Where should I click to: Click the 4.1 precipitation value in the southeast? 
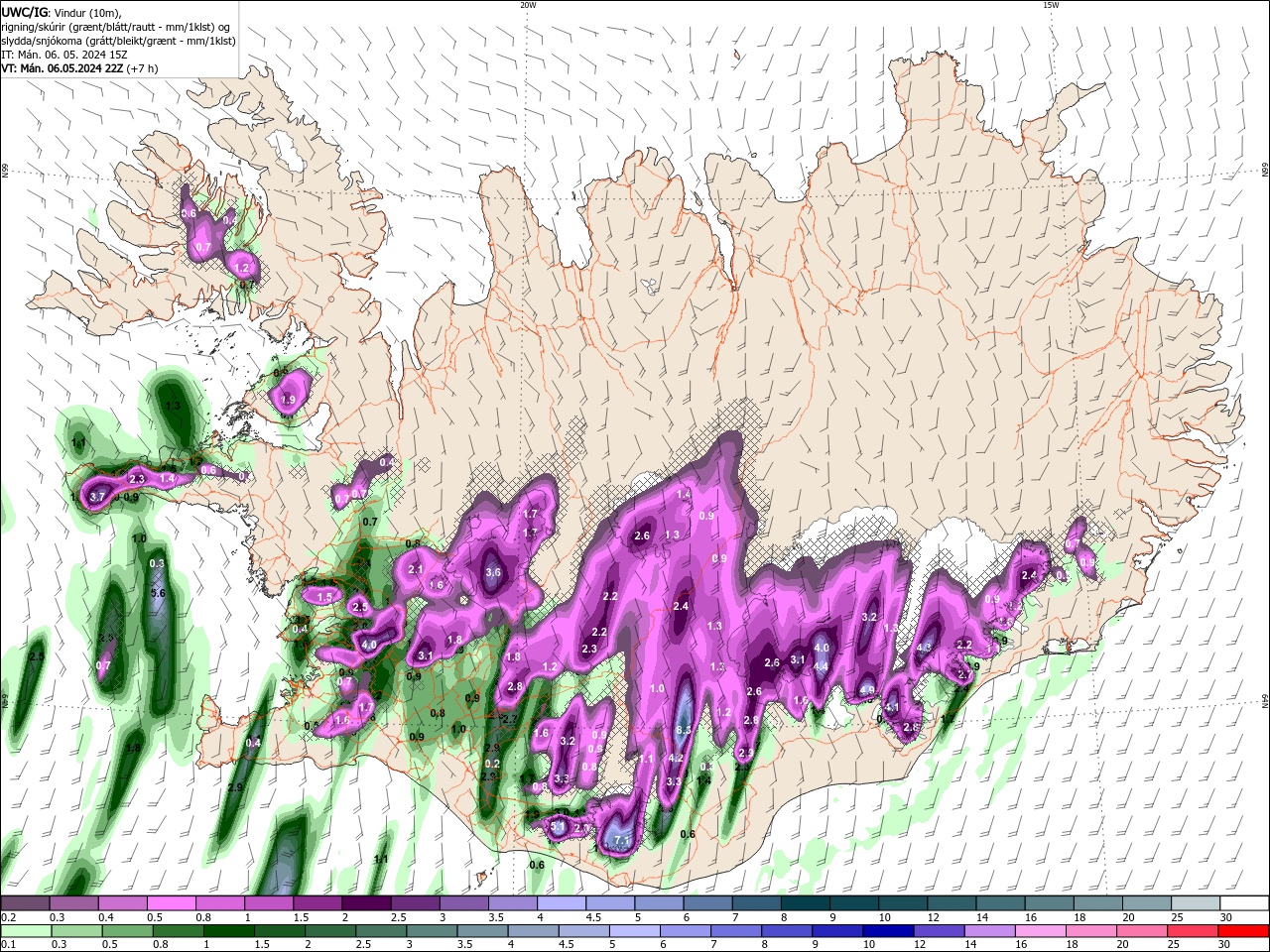[892, 708]
